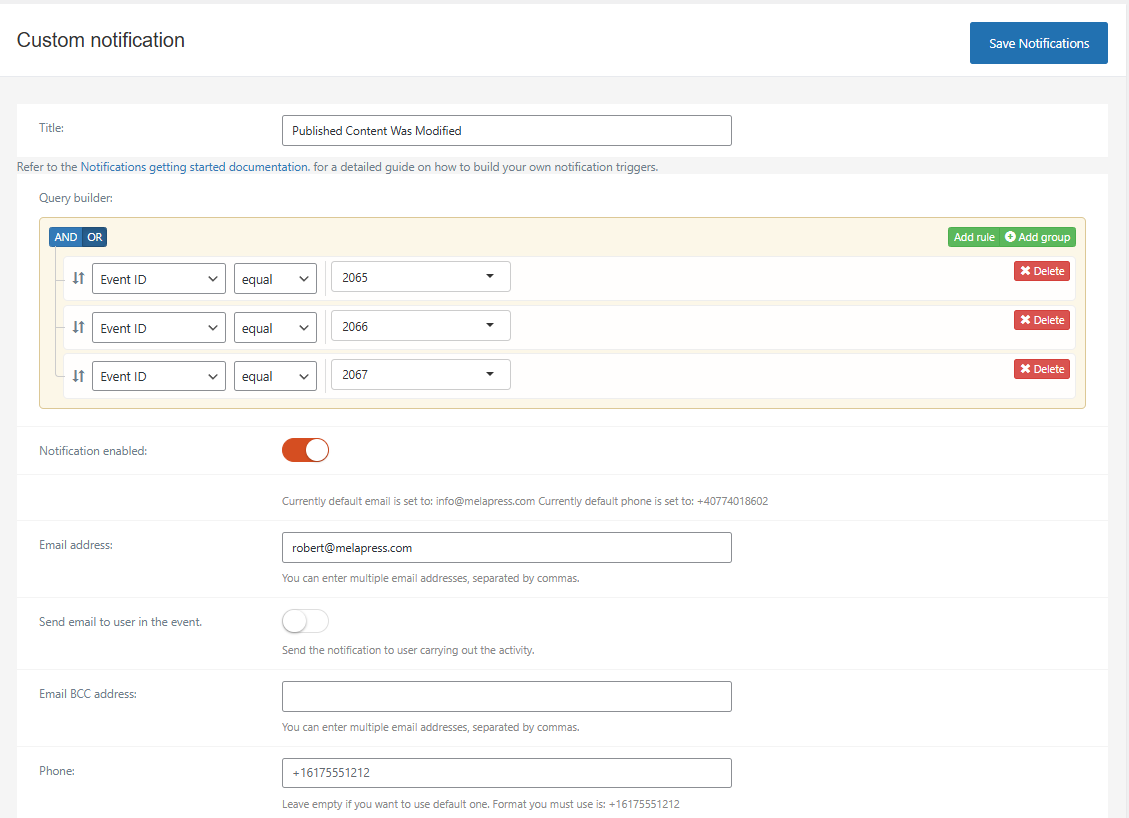Delete the Event ID 2065 rule
The image size is (1129, 818).
click(1042, 271)
